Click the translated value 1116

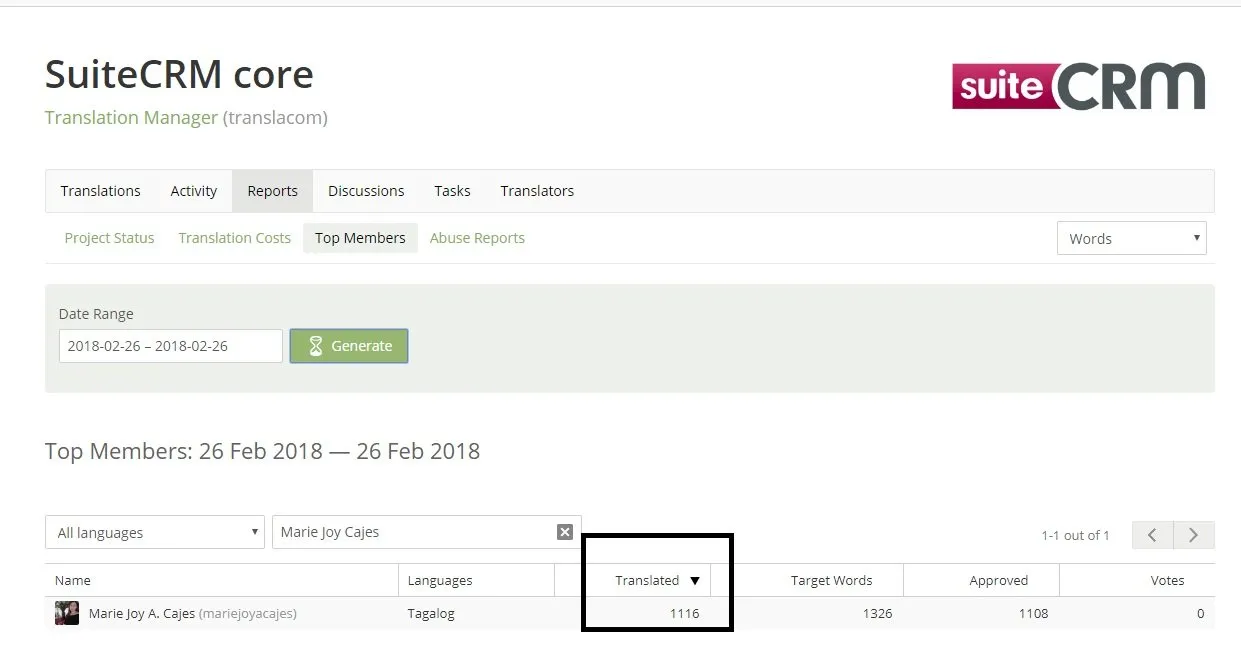[684, 613]
